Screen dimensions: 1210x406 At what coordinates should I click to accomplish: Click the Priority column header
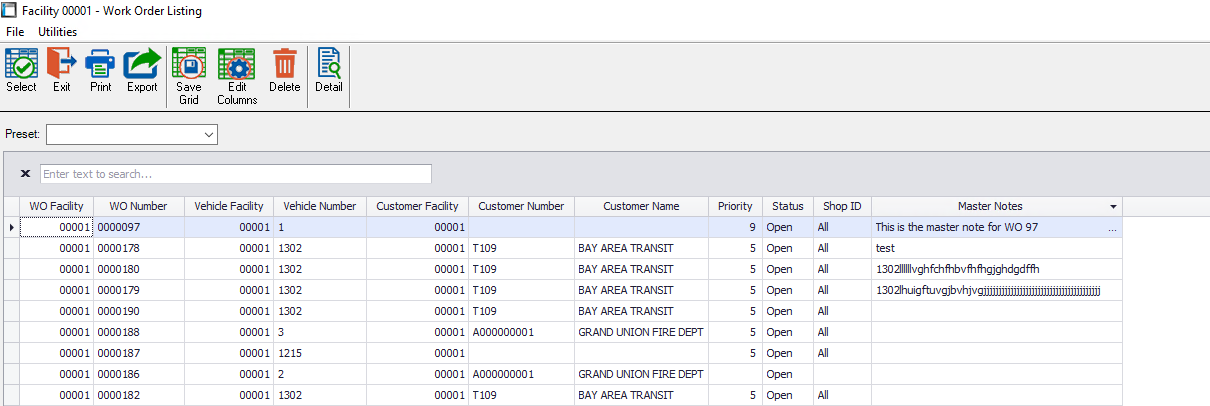tap(735, 206)
